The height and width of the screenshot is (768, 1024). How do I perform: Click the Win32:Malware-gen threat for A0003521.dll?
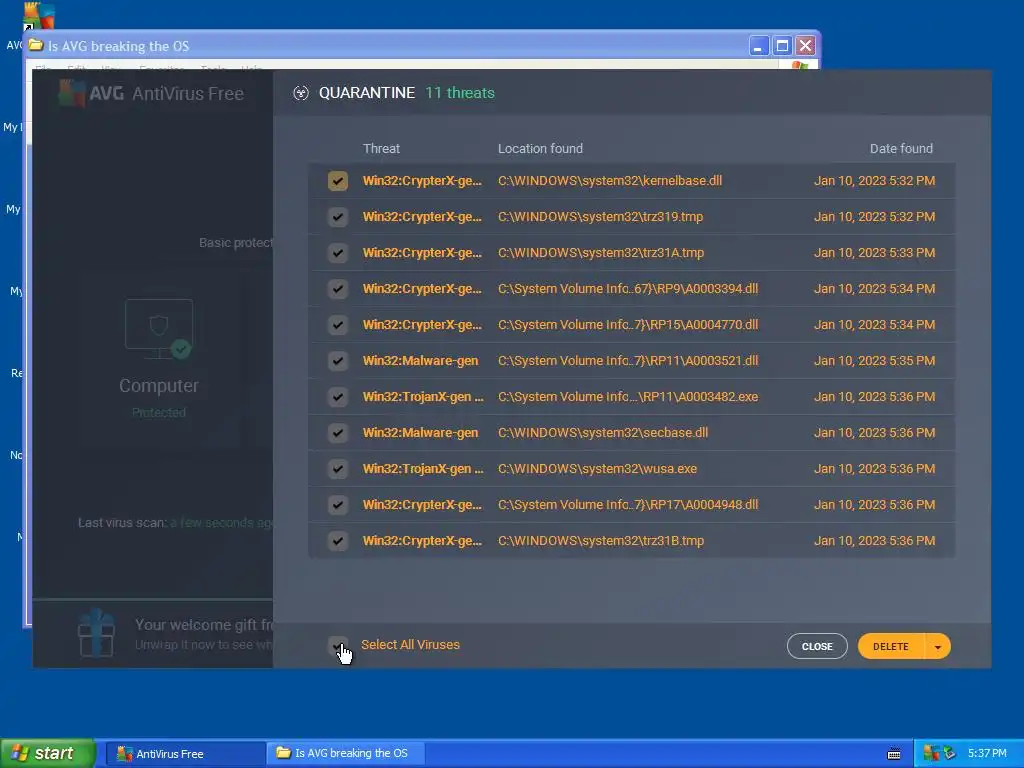[421, 360]
